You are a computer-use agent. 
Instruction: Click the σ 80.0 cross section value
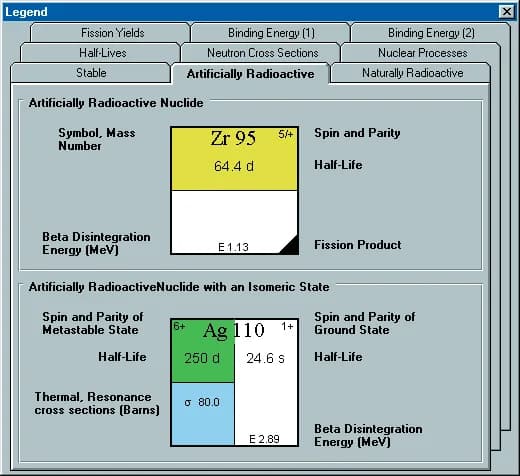pos(202,402)
